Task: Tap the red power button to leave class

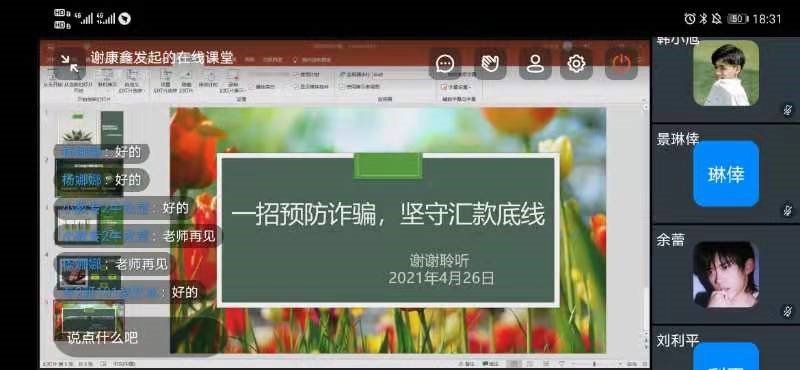Action: (621, 64)
